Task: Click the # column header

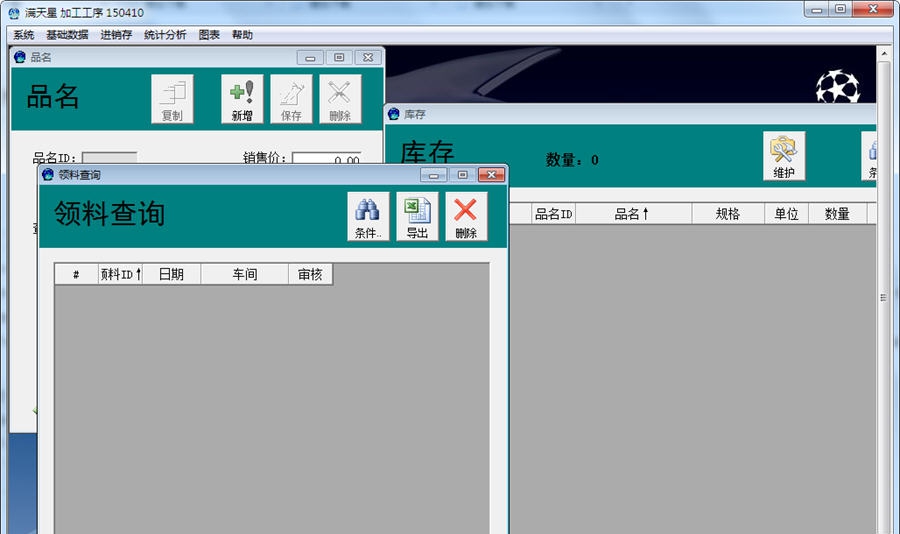Action: click(x=76, y=274)
